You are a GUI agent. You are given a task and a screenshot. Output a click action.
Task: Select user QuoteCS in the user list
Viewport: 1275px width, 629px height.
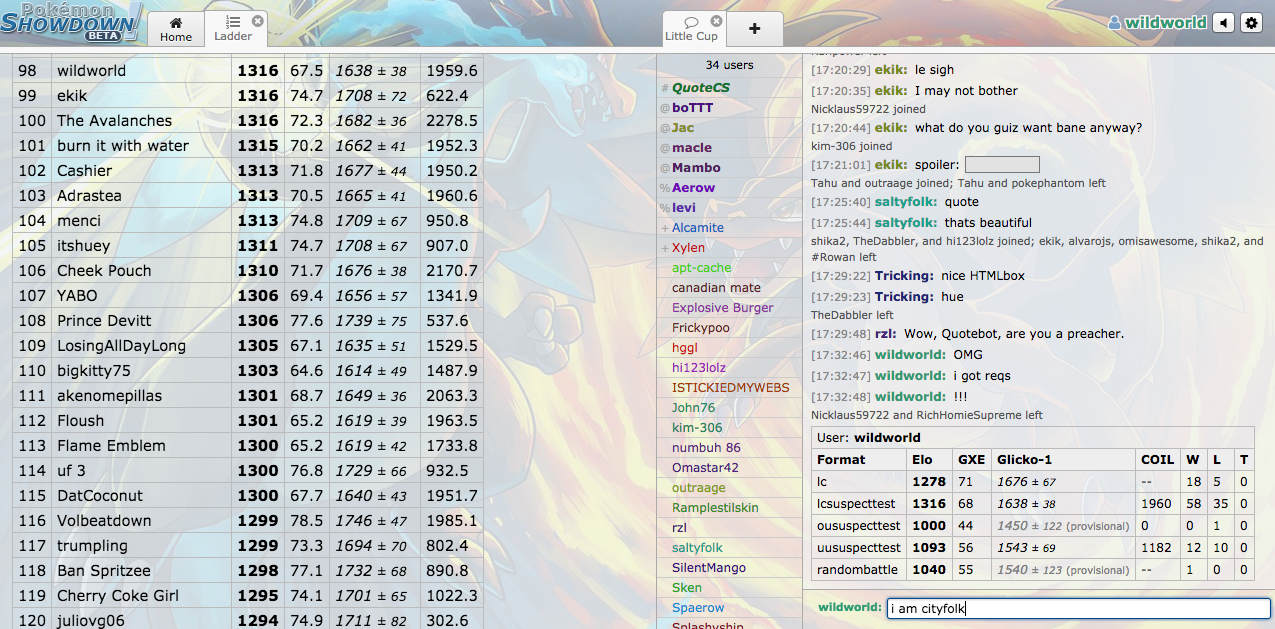point(700,88)
